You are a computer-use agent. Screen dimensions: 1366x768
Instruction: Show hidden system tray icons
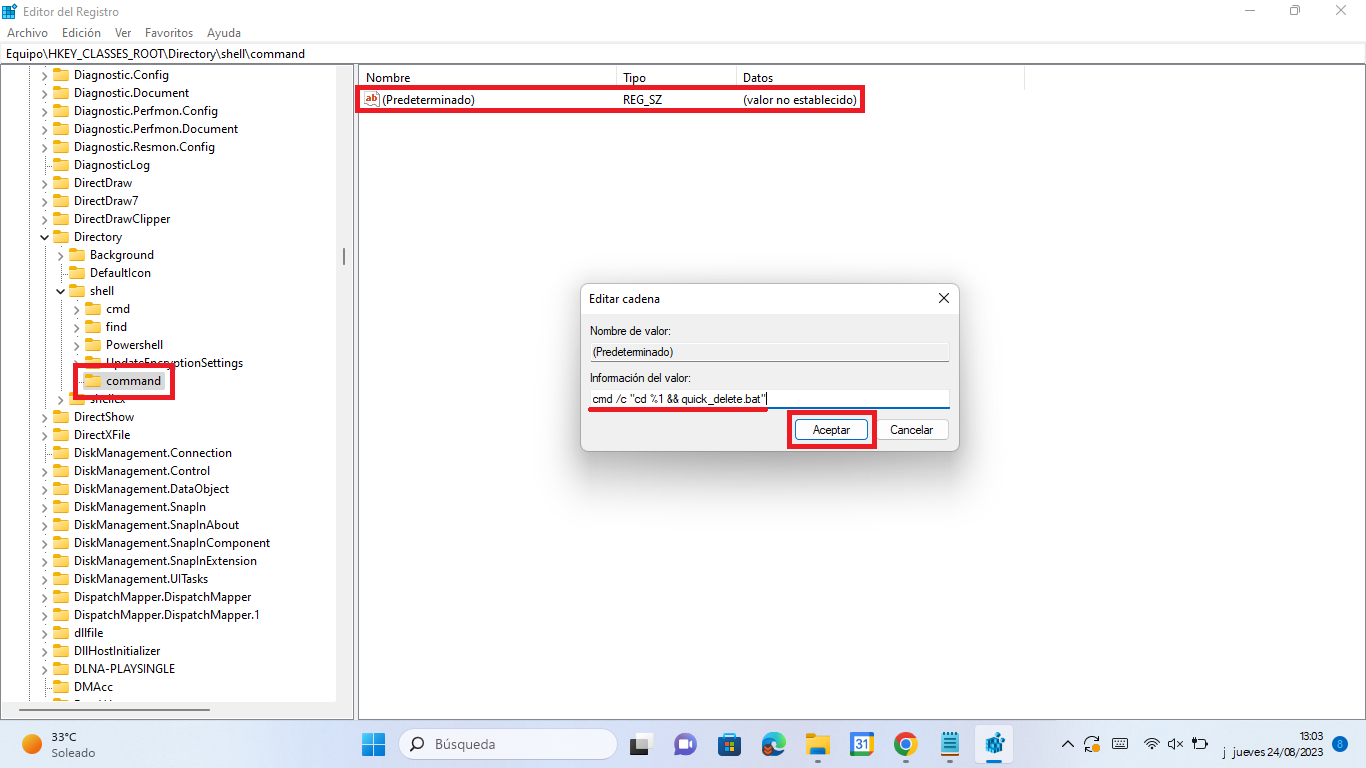pyautogui.click(x=1068, y=744)
